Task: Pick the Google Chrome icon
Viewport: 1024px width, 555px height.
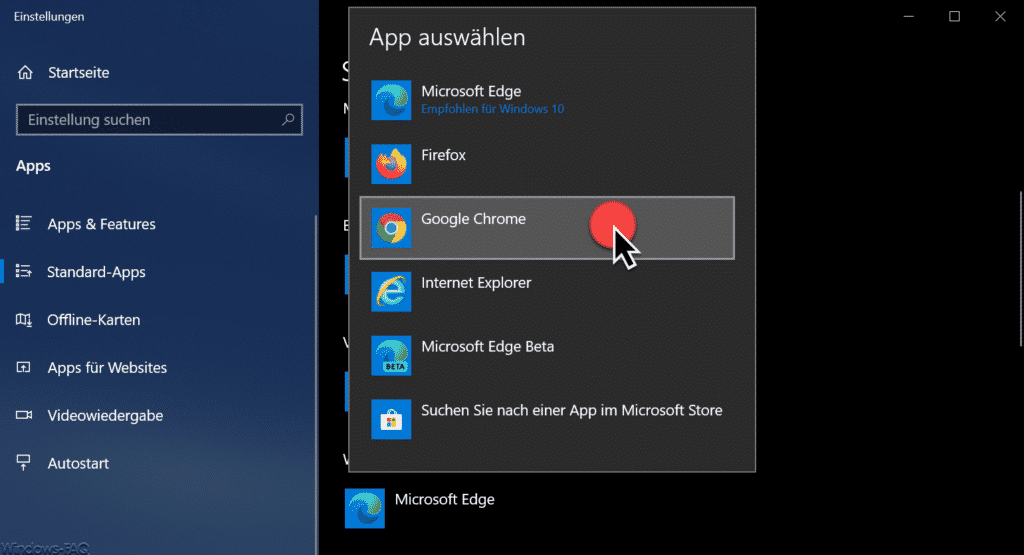Action: (x=391, y=228)
